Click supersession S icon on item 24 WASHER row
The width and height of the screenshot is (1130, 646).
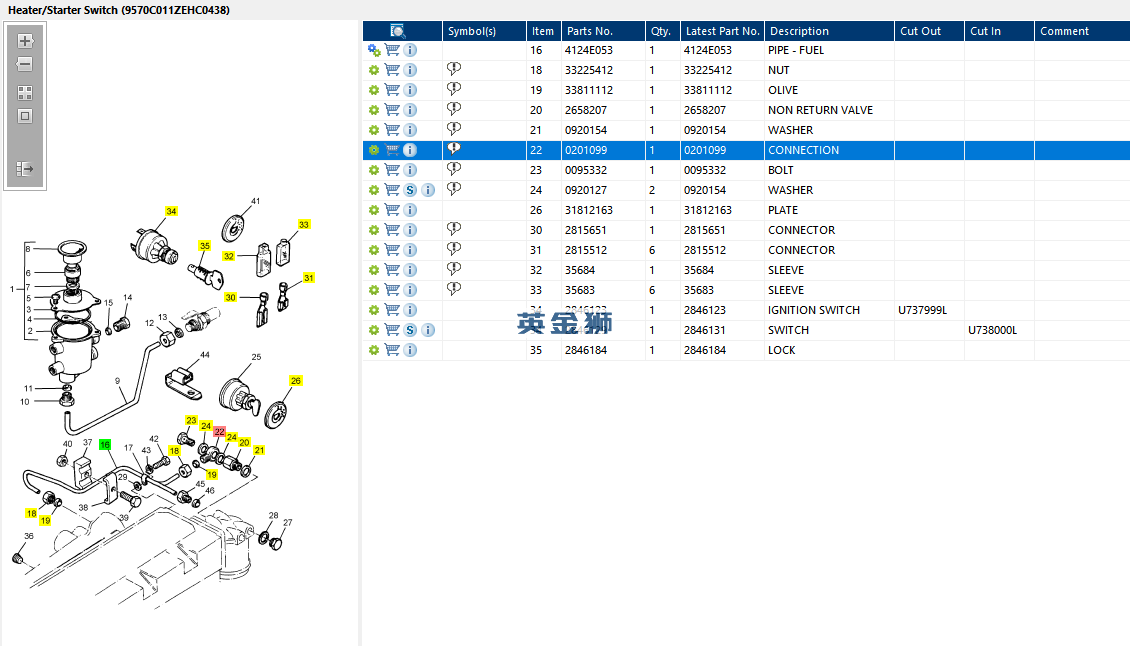410,190
